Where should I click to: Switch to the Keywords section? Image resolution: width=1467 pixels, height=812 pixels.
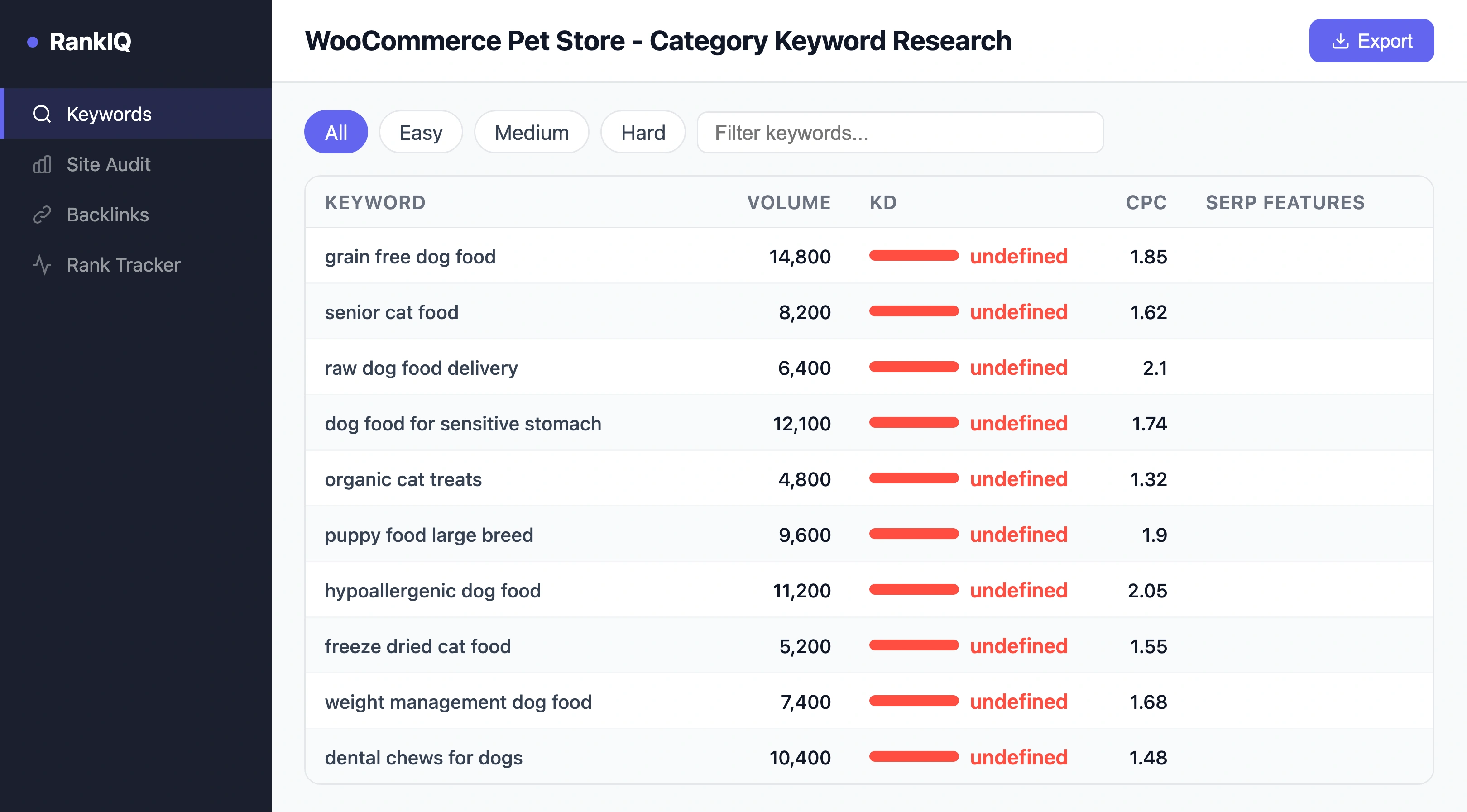(x=109, y=114)
